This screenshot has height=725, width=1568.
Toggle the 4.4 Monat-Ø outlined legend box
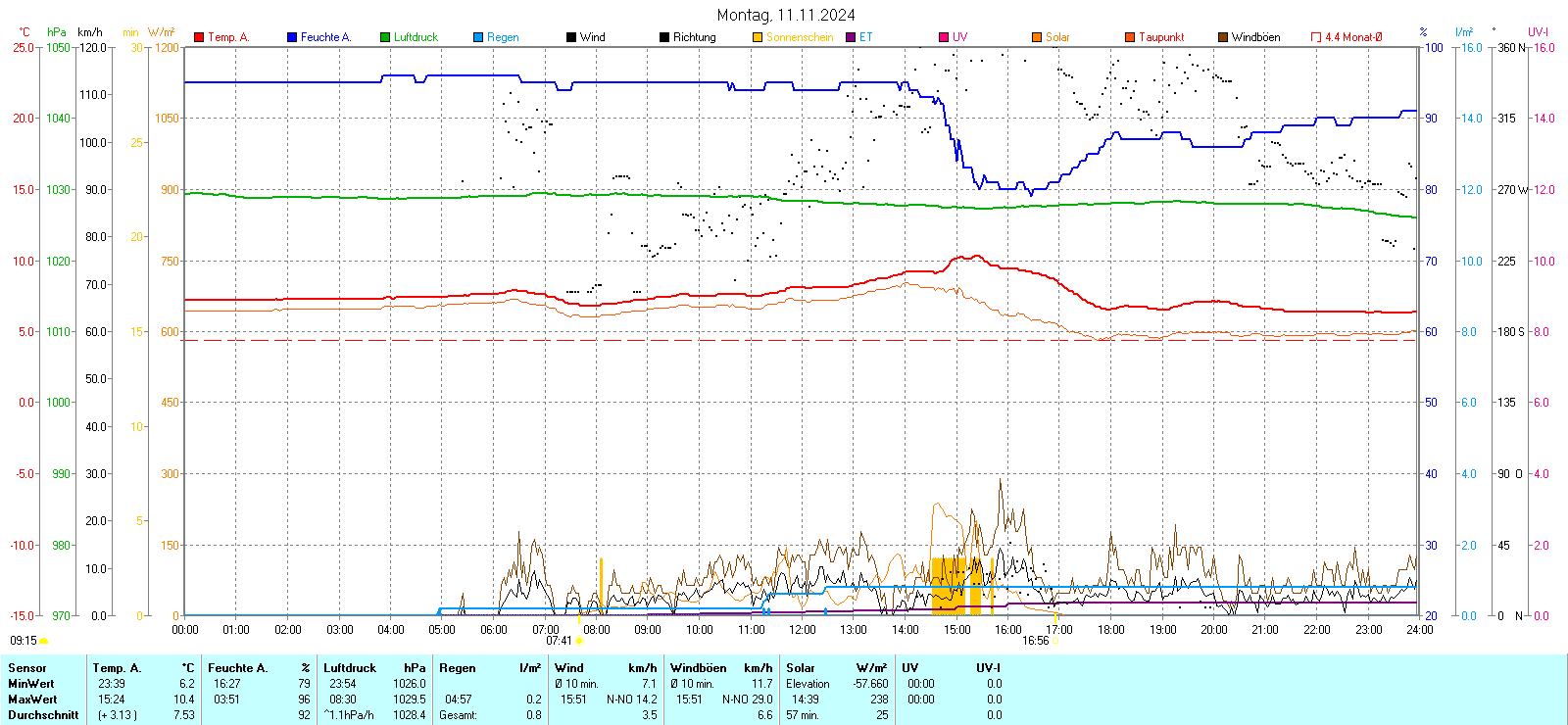[x=1316, y=37]
